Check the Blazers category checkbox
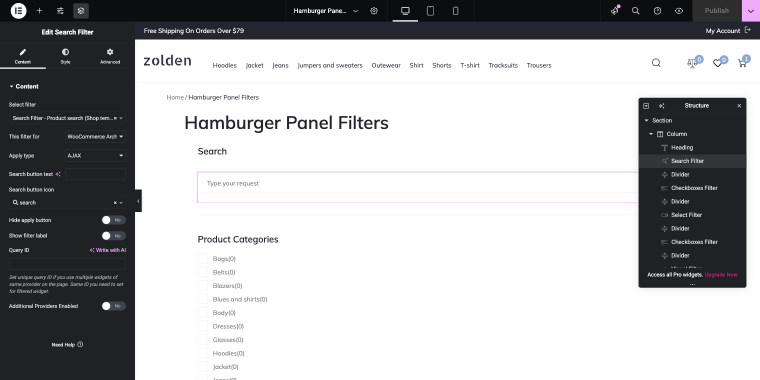This screenshot has width=760, height=380. coord(203,285)
